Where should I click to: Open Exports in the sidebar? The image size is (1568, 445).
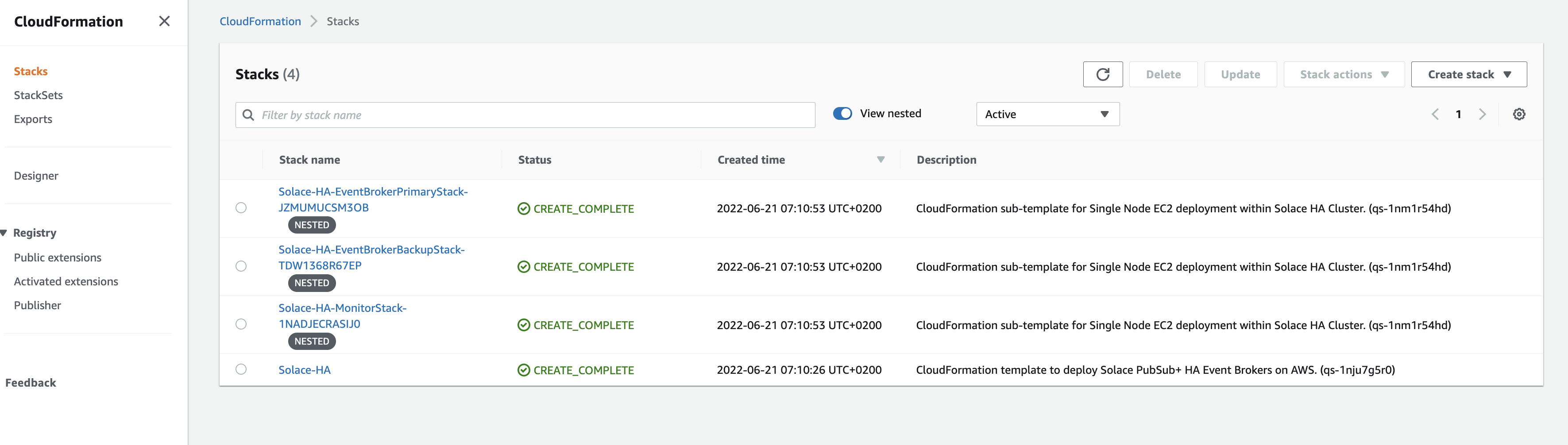click(x=33, y=119)
